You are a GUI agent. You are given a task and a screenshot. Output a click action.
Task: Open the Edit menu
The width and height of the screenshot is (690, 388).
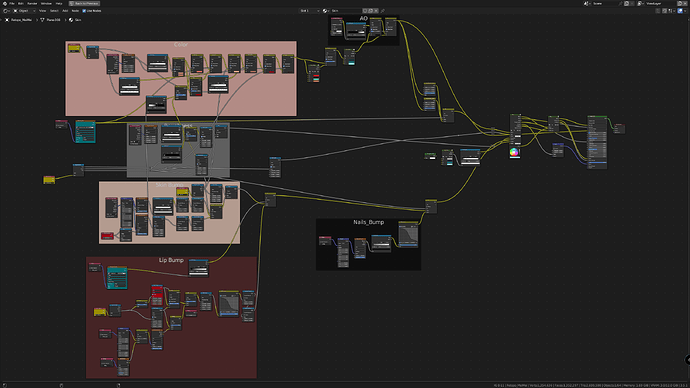[21, 3]
